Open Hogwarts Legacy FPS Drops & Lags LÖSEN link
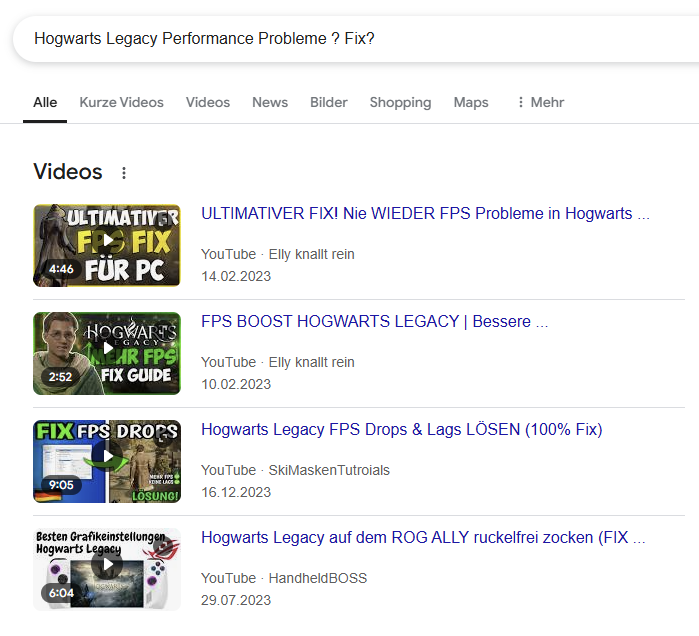This screenshot has width=699, height=636. 402,430
